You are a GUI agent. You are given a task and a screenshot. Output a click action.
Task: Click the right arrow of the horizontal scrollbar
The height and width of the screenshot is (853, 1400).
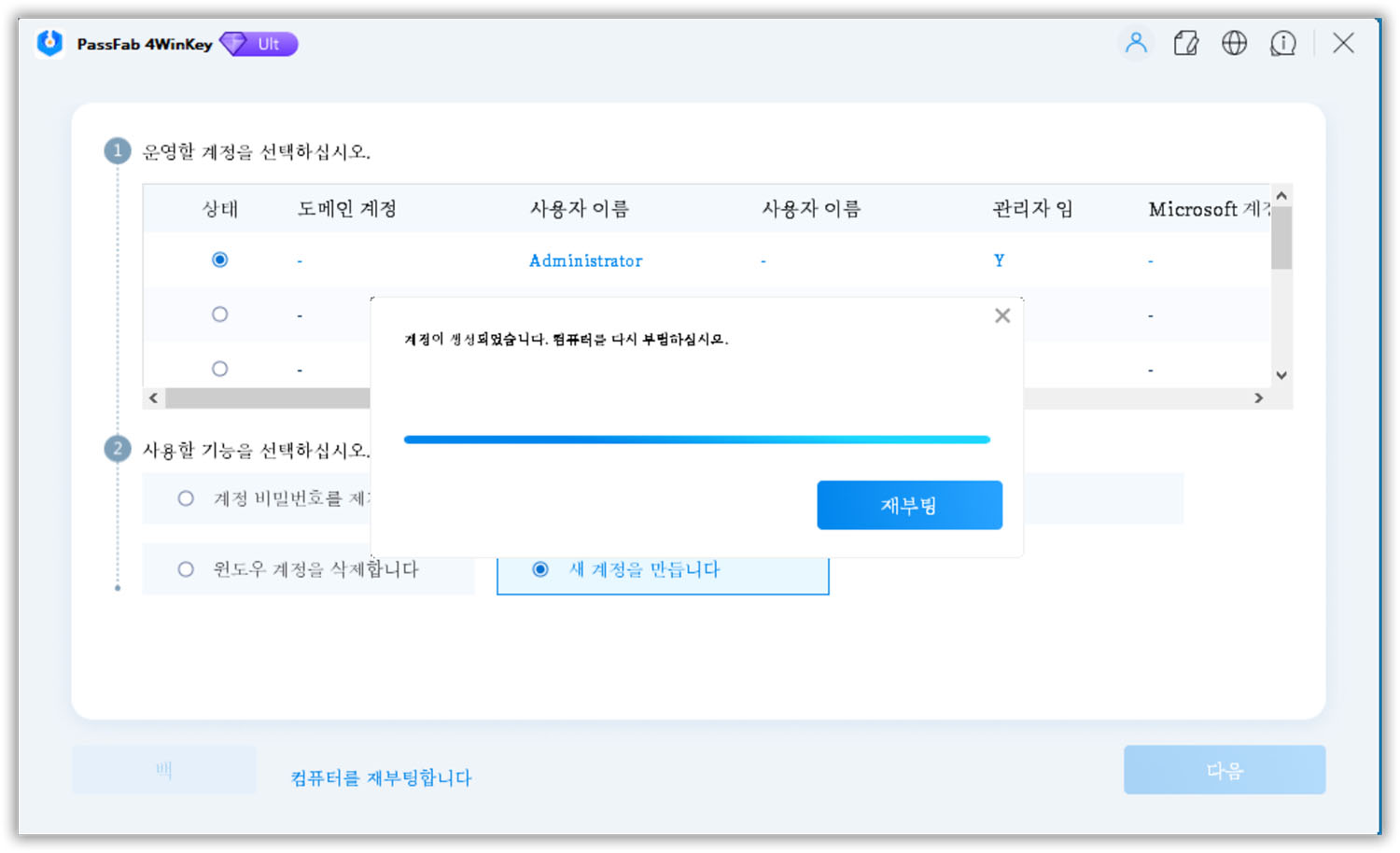click(1259, 397)
